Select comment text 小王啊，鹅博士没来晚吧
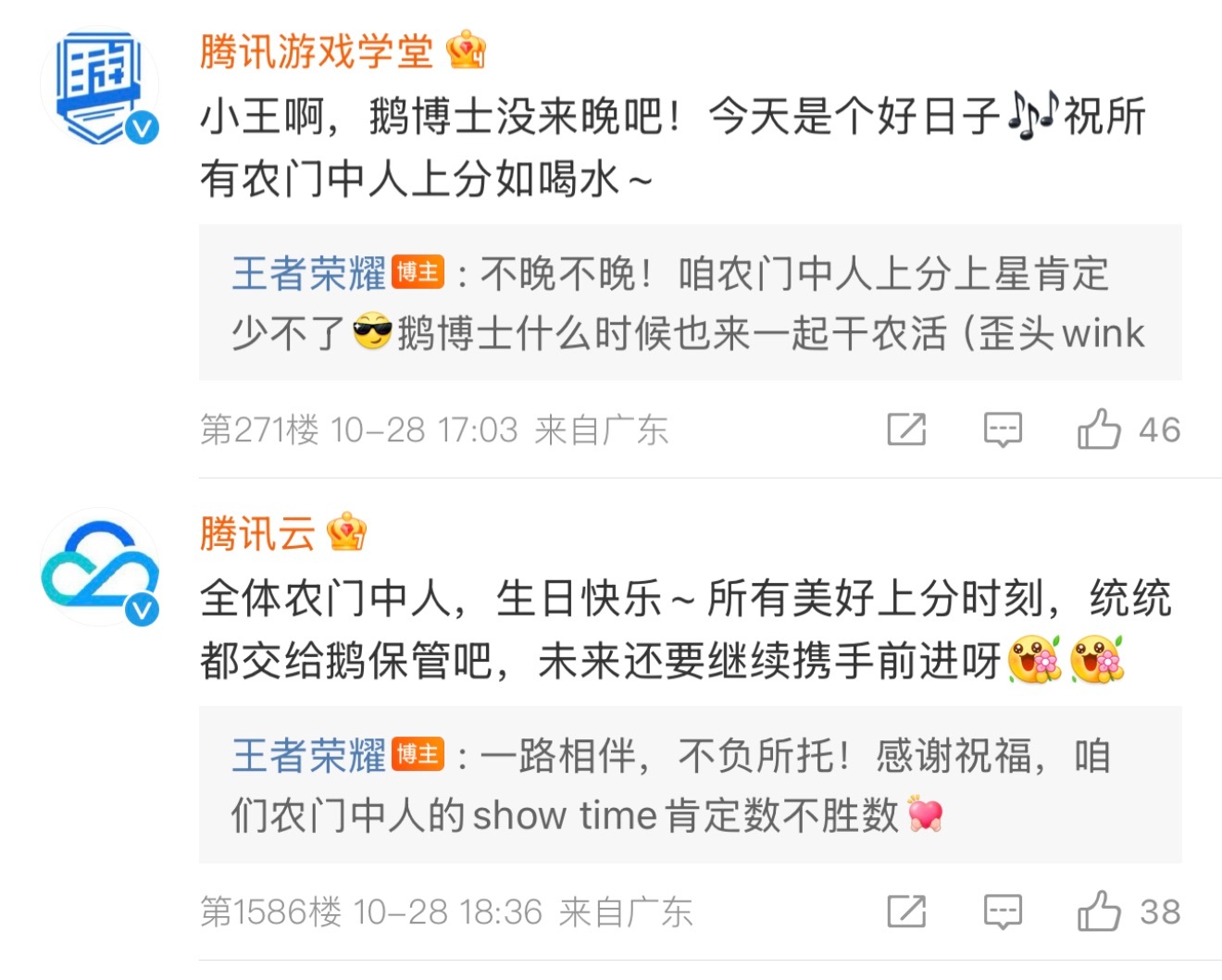The image size is (1222, 980). 443,118
